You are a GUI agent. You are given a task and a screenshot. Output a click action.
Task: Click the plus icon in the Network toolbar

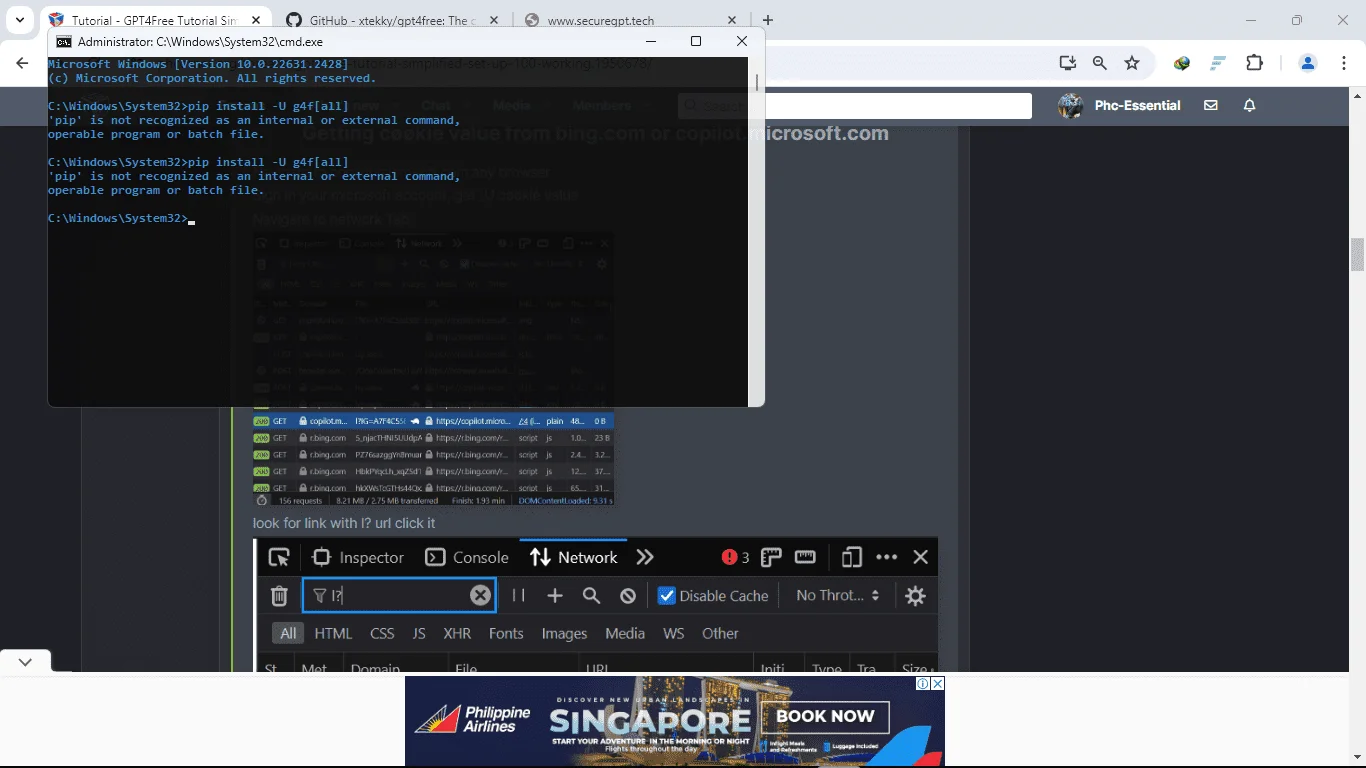555,595
